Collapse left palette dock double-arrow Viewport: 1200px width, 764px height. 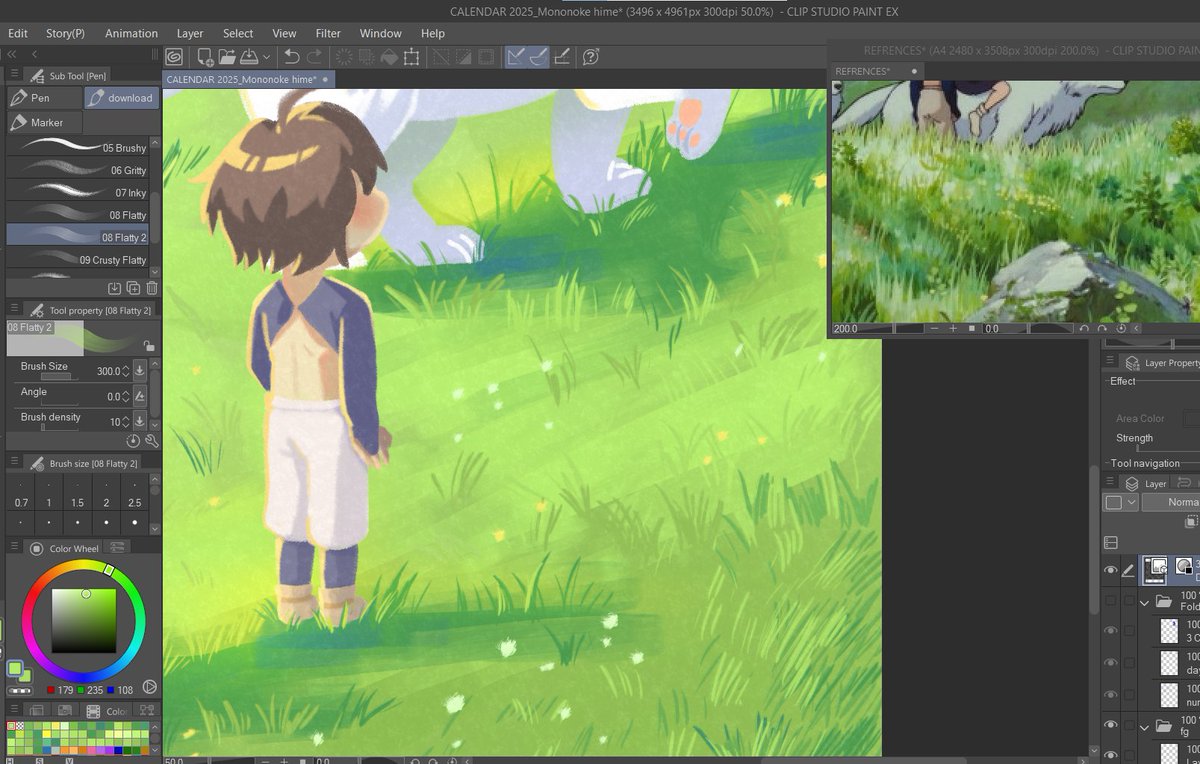12,54
